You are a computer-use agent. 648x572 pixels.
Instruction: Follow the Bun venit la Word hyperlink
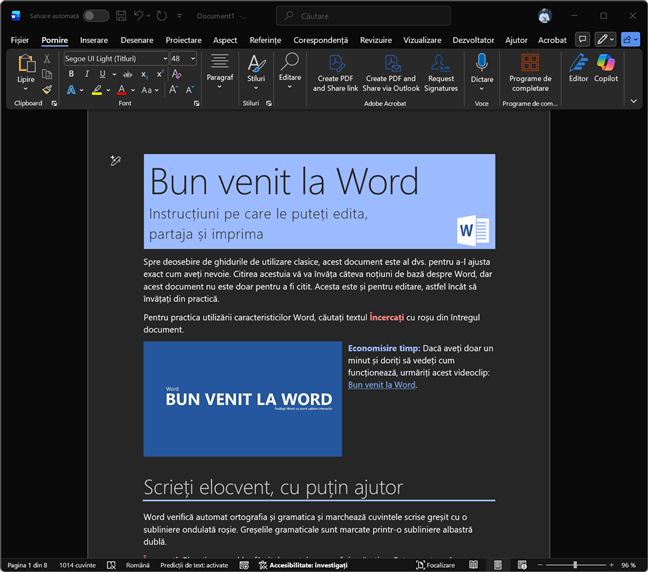click(381, 385)
